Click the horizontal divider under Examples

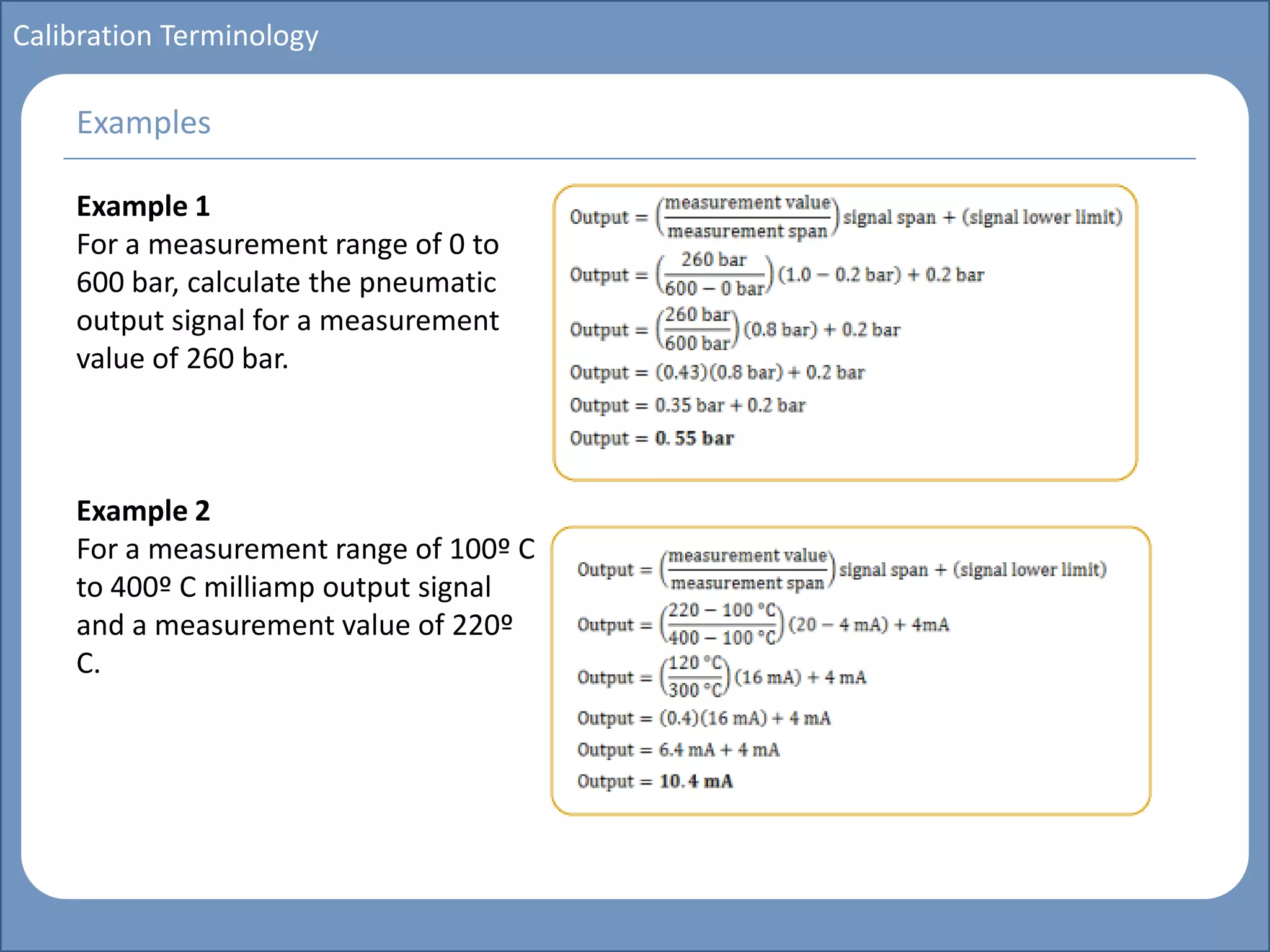click(x=629, y=159)
